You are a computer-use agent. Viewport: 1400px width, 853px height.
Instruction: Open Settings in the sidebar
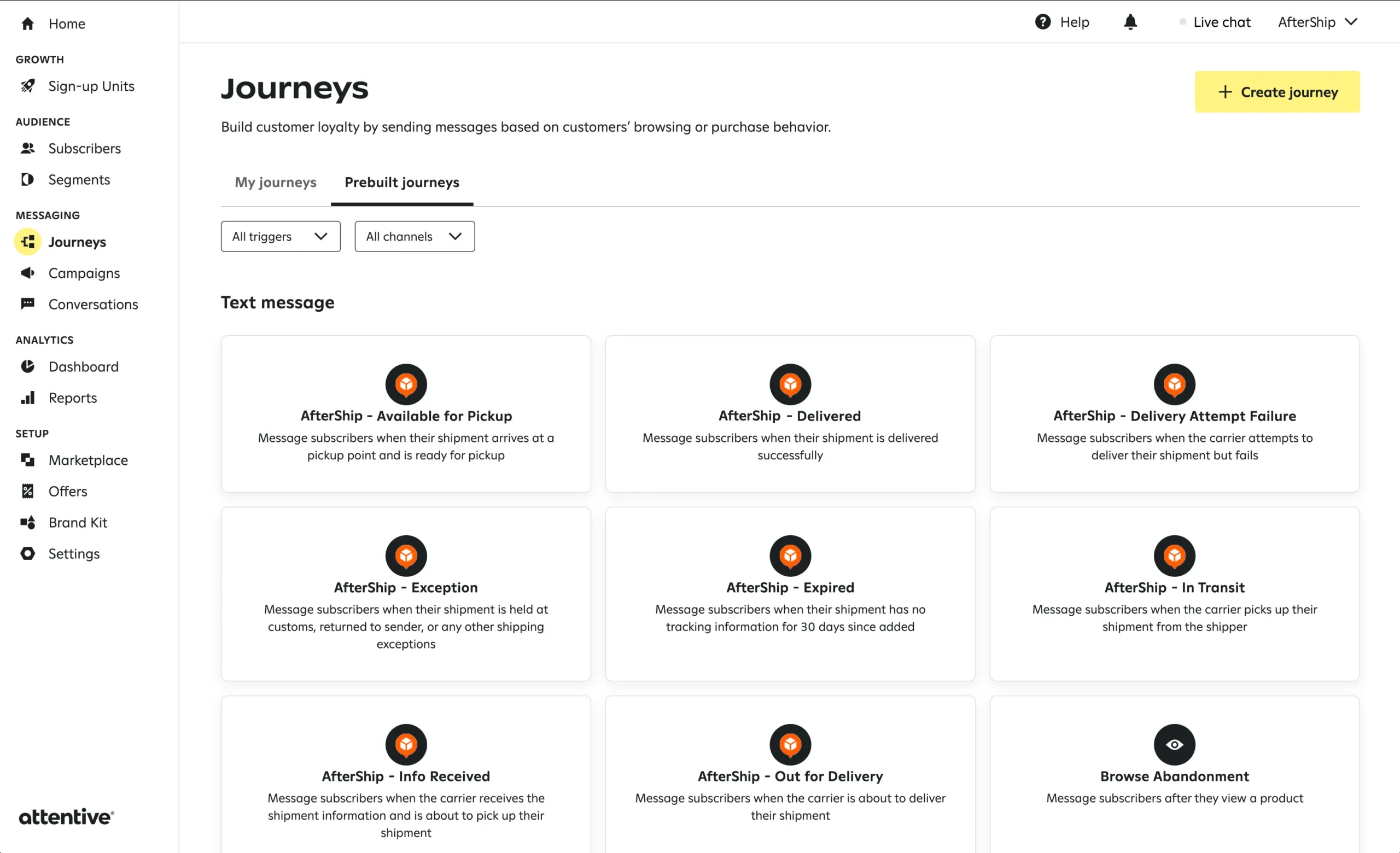click(x=74, y=554)
